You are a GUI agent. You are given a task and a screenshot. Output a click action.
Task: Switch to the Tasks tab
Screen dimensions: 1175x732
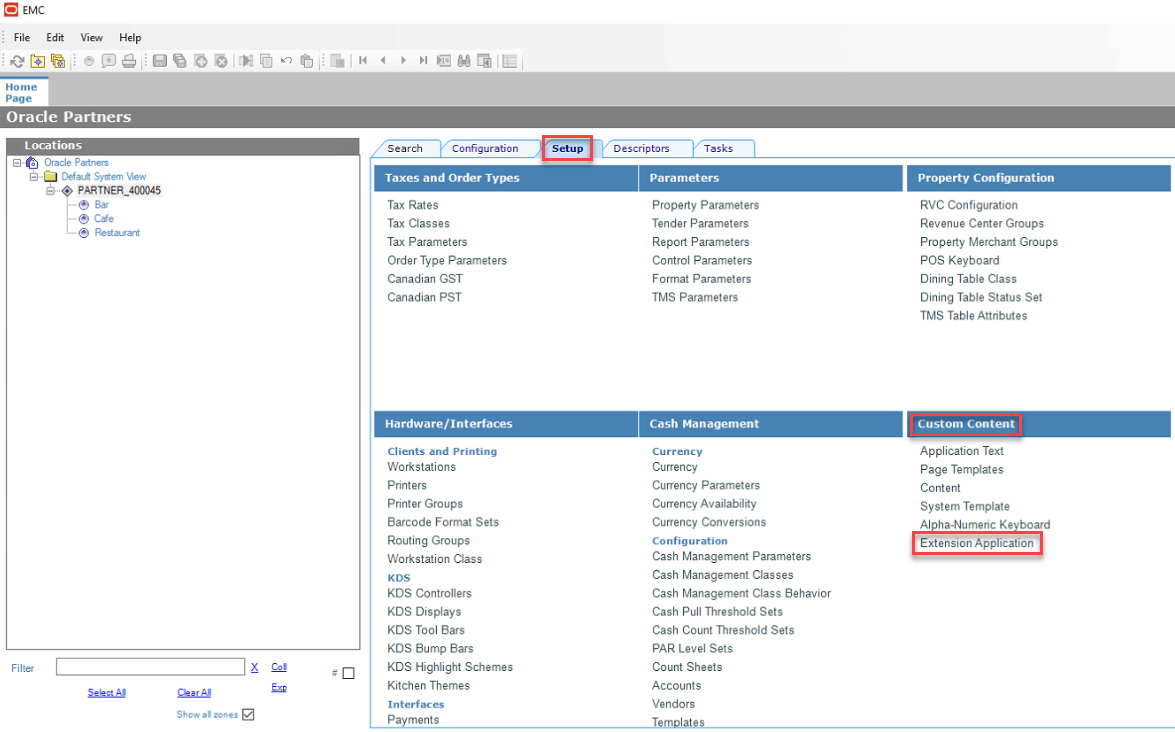[x=718, y=148]
